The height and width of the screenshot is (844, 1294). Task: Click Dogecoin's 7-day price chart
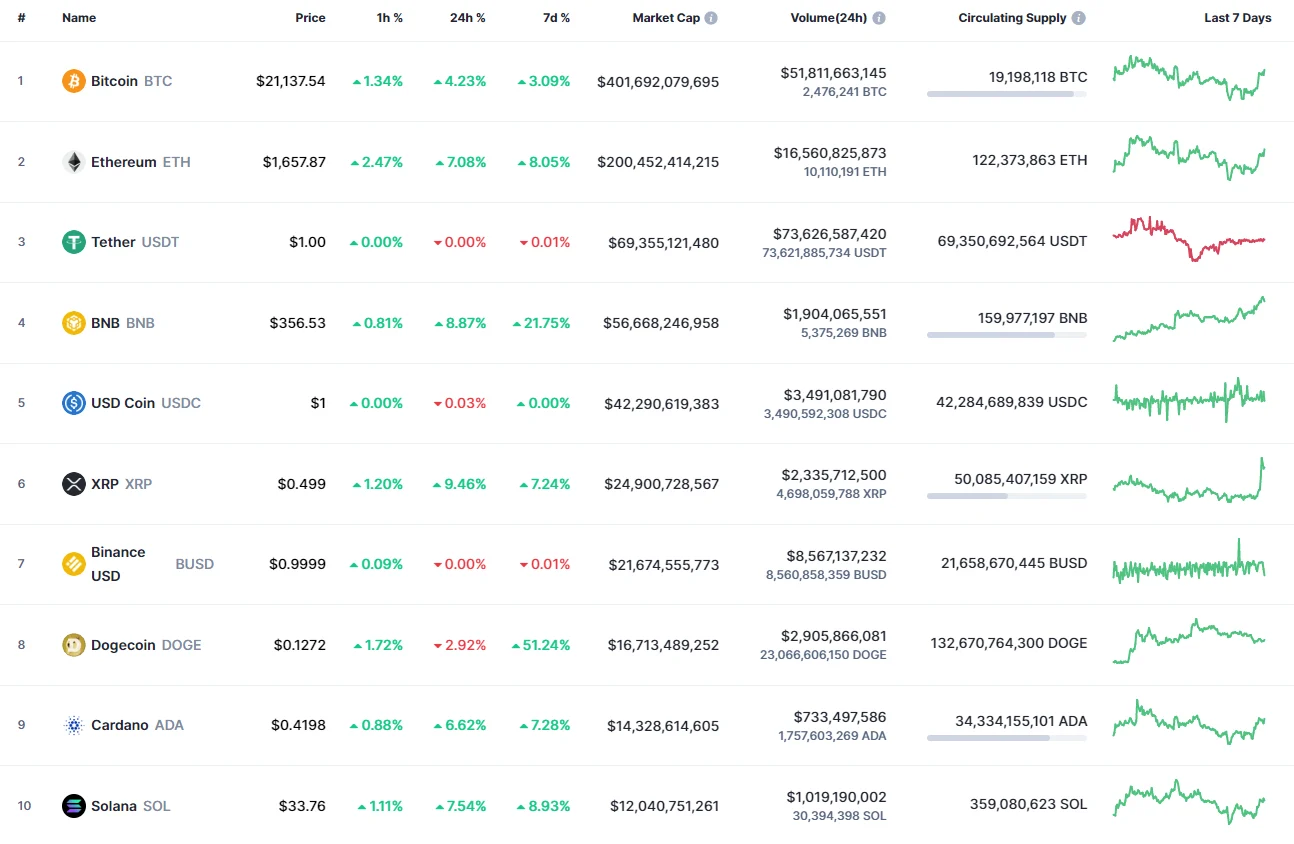(x=1188, y=642)
